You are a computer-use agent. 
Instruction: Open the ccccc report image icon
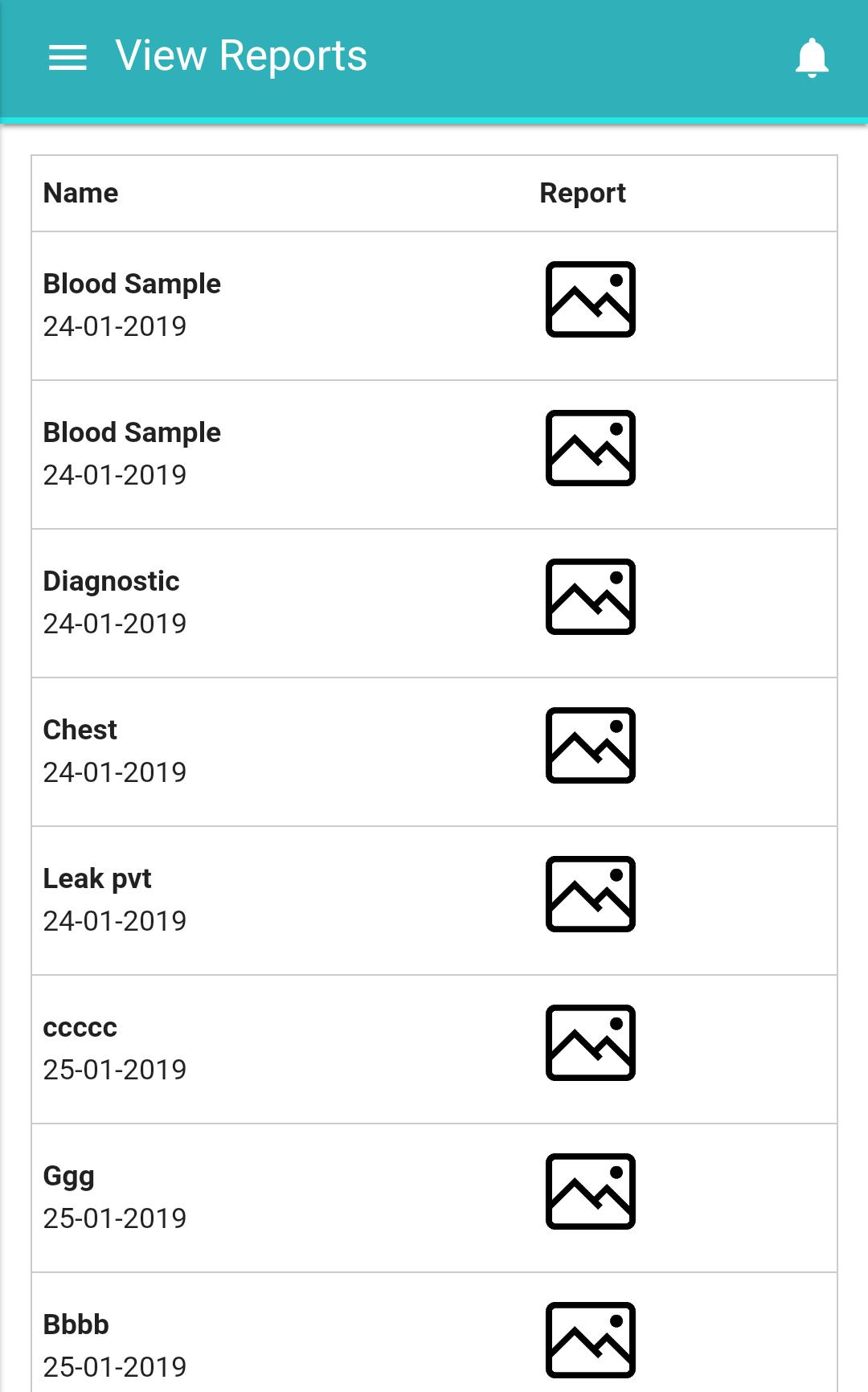point(591,1042)
